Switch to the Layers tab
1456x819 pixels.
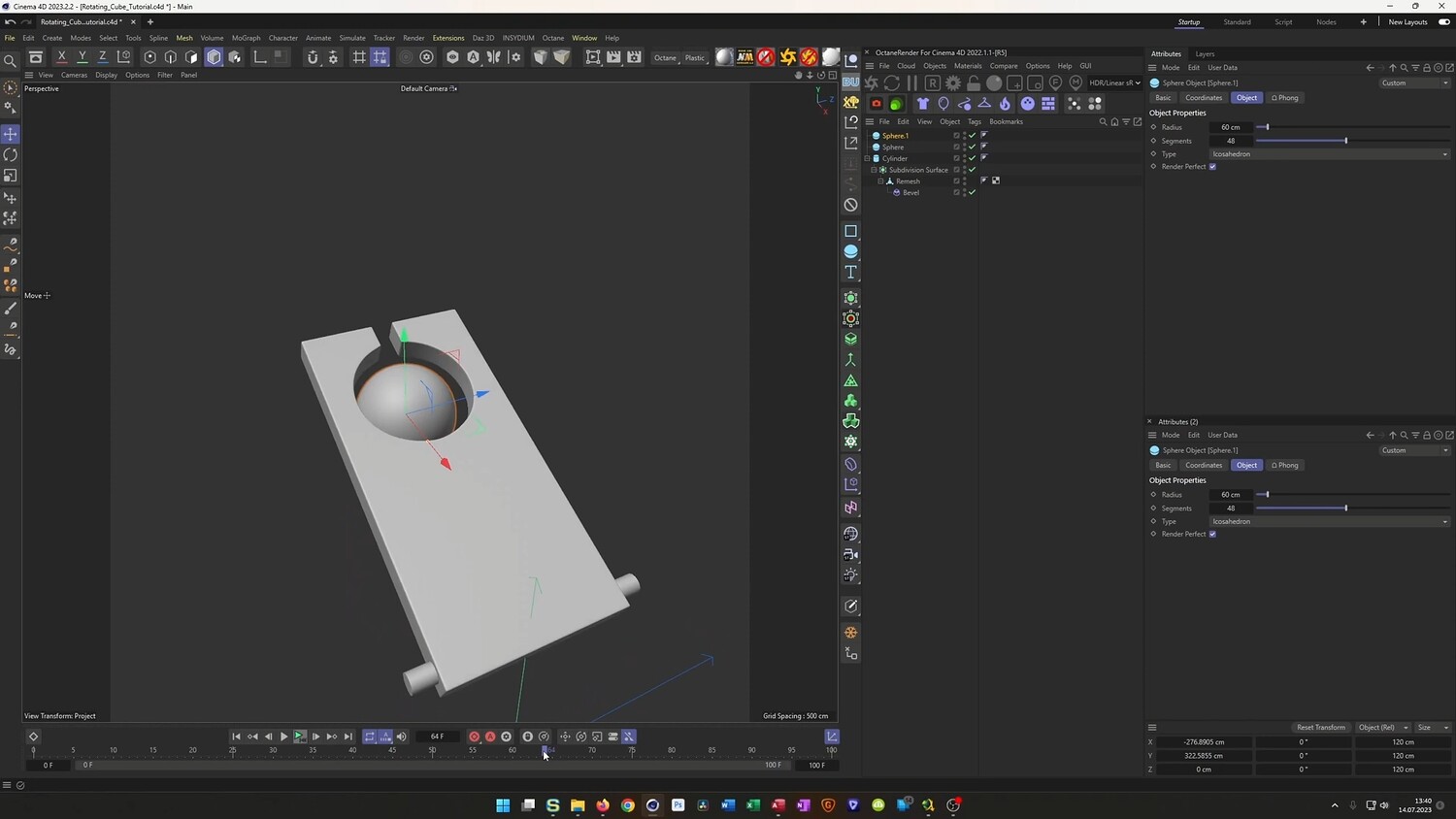pos(1205,54)
